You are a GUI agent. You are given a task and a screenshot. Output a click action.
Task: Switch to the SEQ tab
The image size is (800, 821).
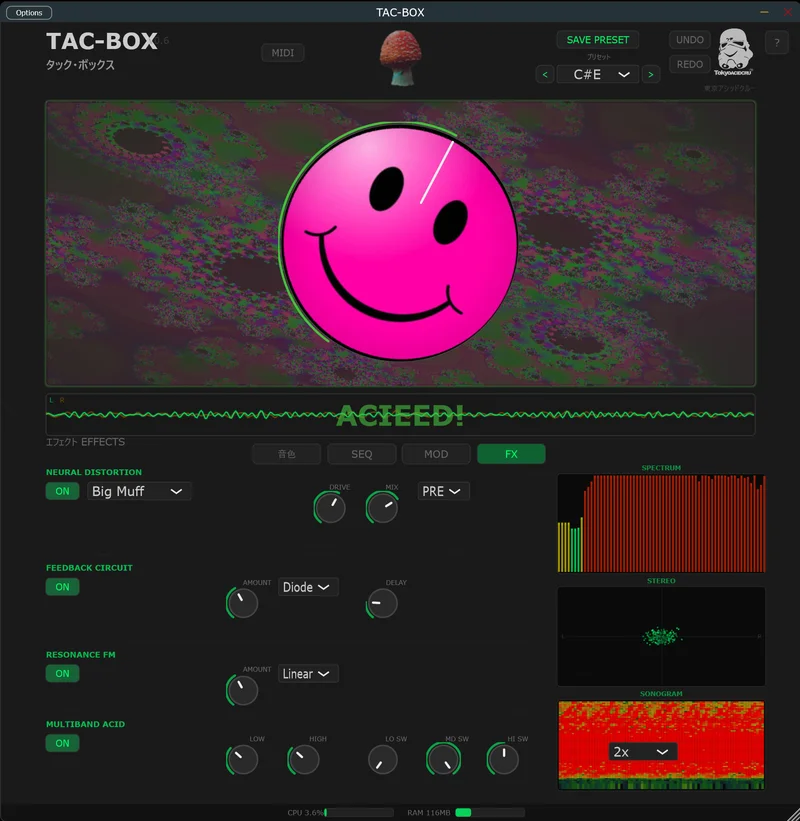tap(361, 453)
